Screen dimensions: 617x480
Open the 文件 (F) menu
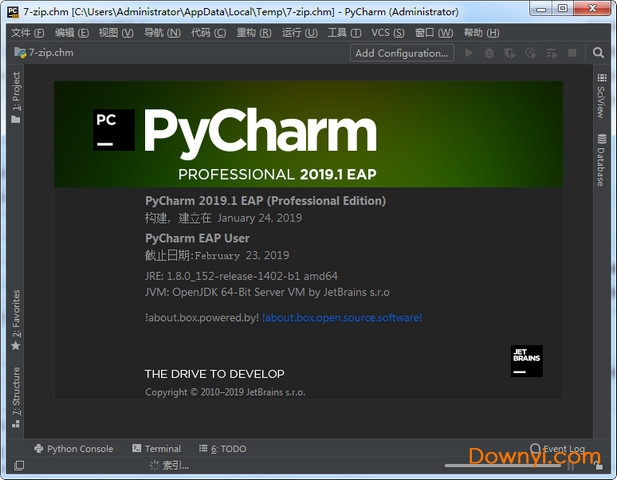tap(28, 33)
